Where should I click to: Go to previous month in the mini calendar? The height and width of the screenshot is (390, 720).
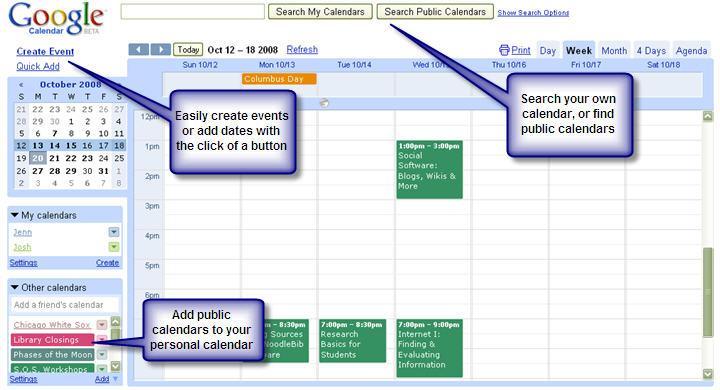(x=21, y=85)
